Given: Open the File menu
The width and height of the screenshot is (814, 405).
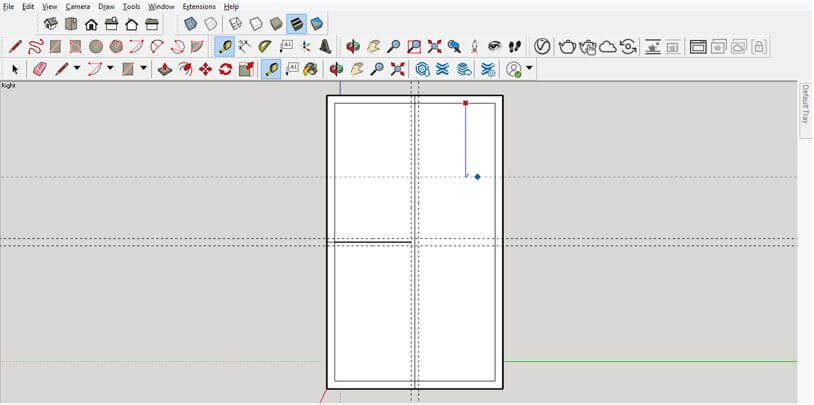Looking at the screenshot, I should pos(8,7).
